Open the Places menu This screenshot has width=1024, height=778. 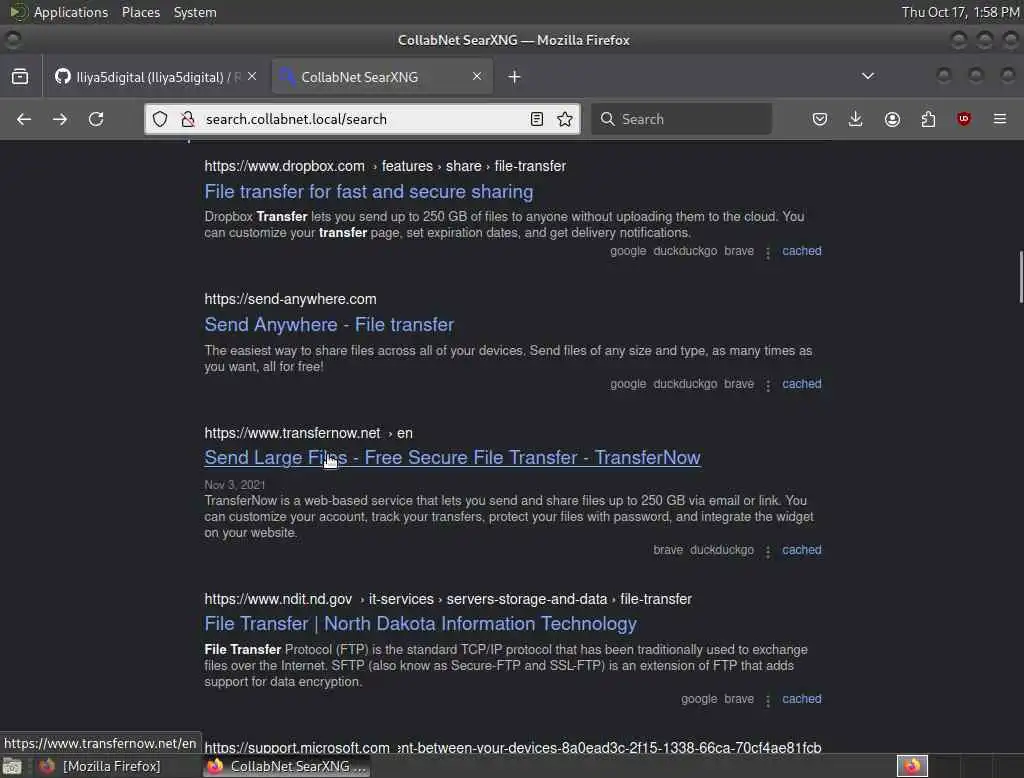click(x=141, y=12)
